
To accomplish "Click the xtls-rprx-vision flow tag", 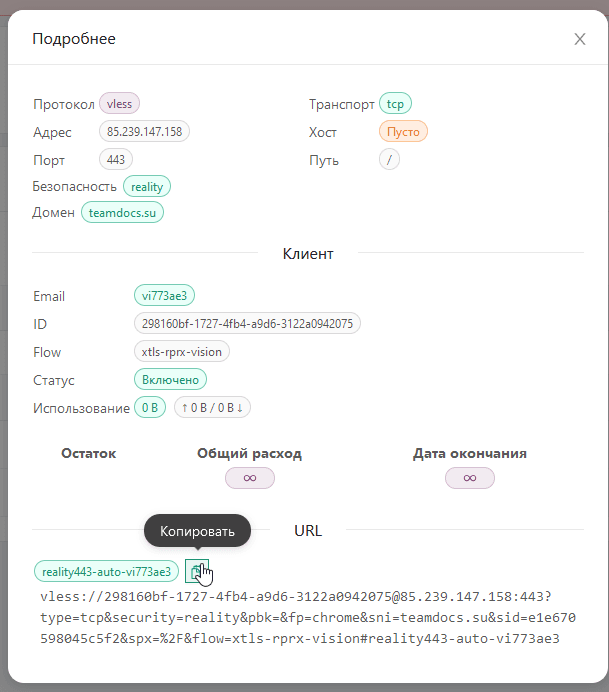I will click(182, 351).
